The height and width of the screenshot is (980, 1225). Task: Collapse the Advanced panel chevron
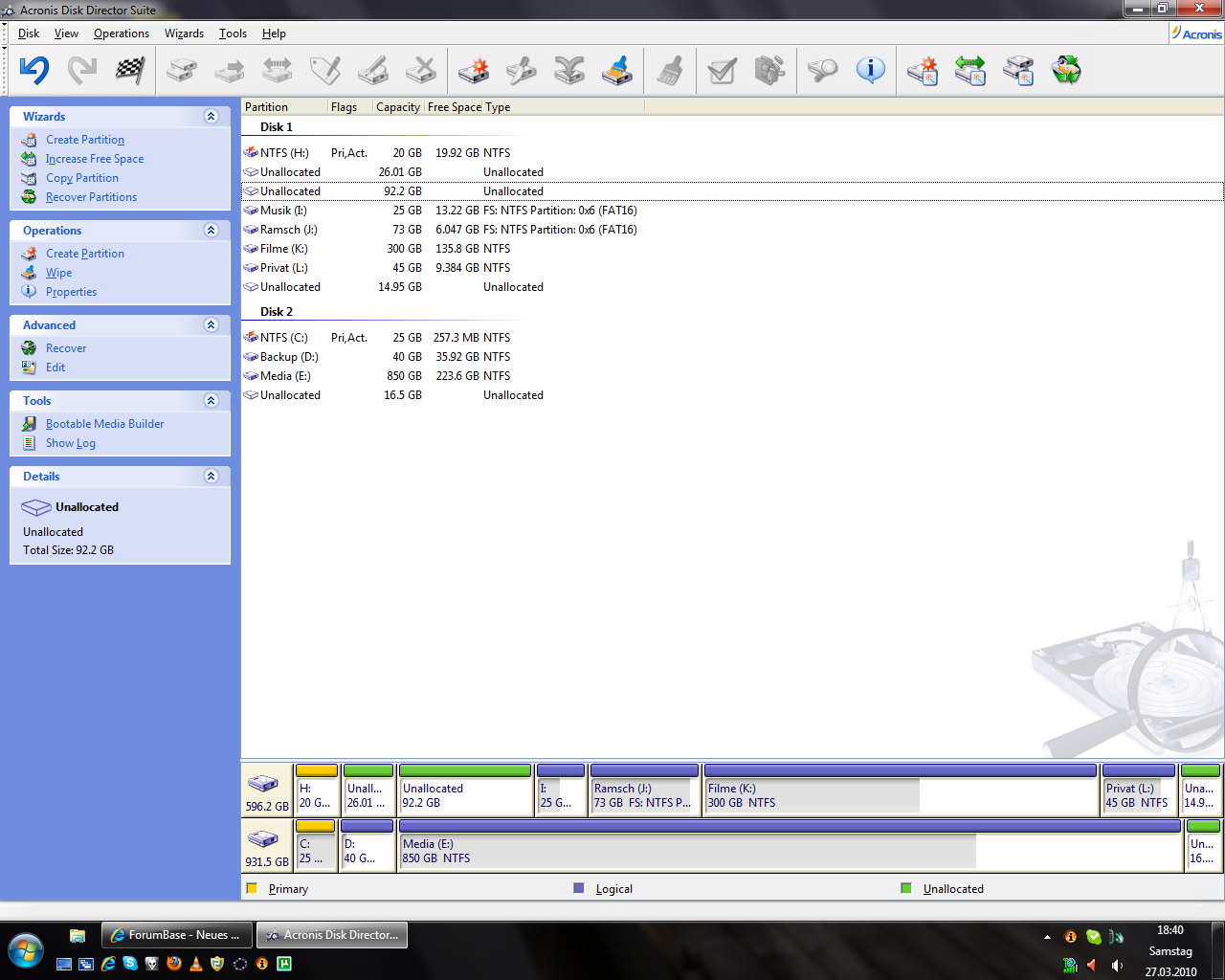tap(211, 324)
